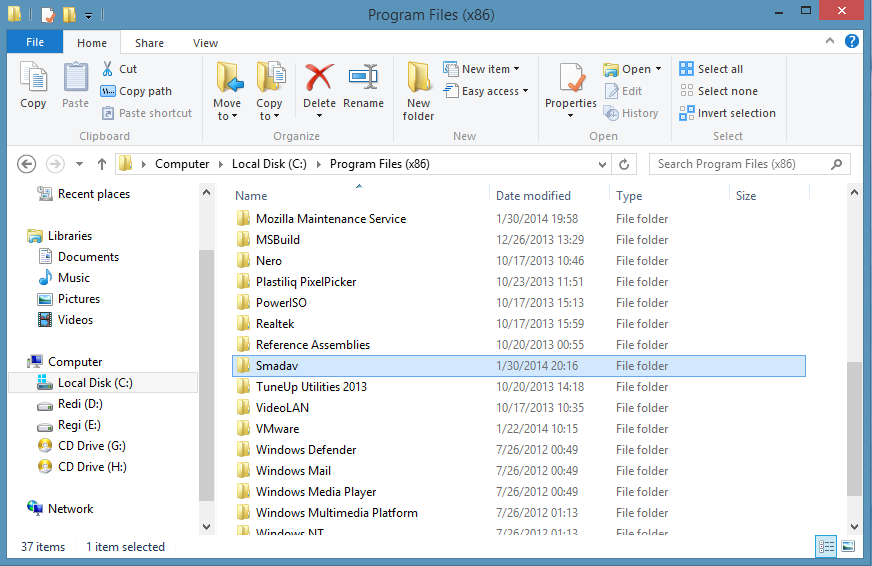872x566 pixels.
Task: Click the Cut scissors icon
Action: coord(107,69)
